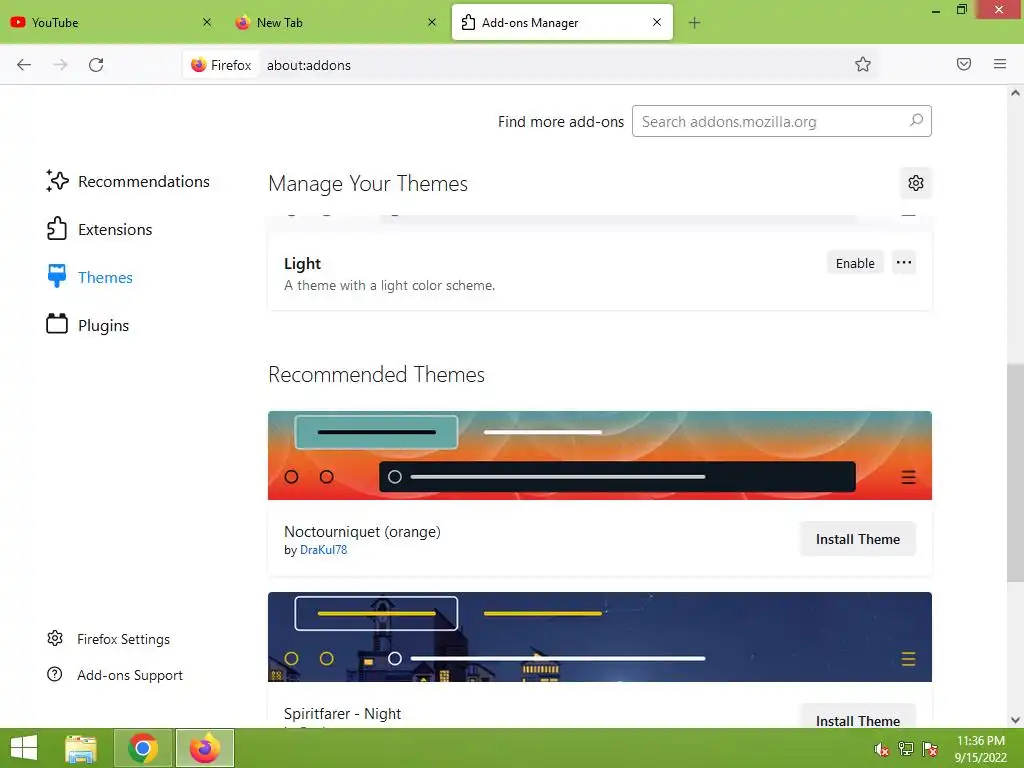Click the scrollbar up arrow
Image resolution: width=1024 pixels, height=768 pixels.
pyautogui.click(x=1015, y=93)
